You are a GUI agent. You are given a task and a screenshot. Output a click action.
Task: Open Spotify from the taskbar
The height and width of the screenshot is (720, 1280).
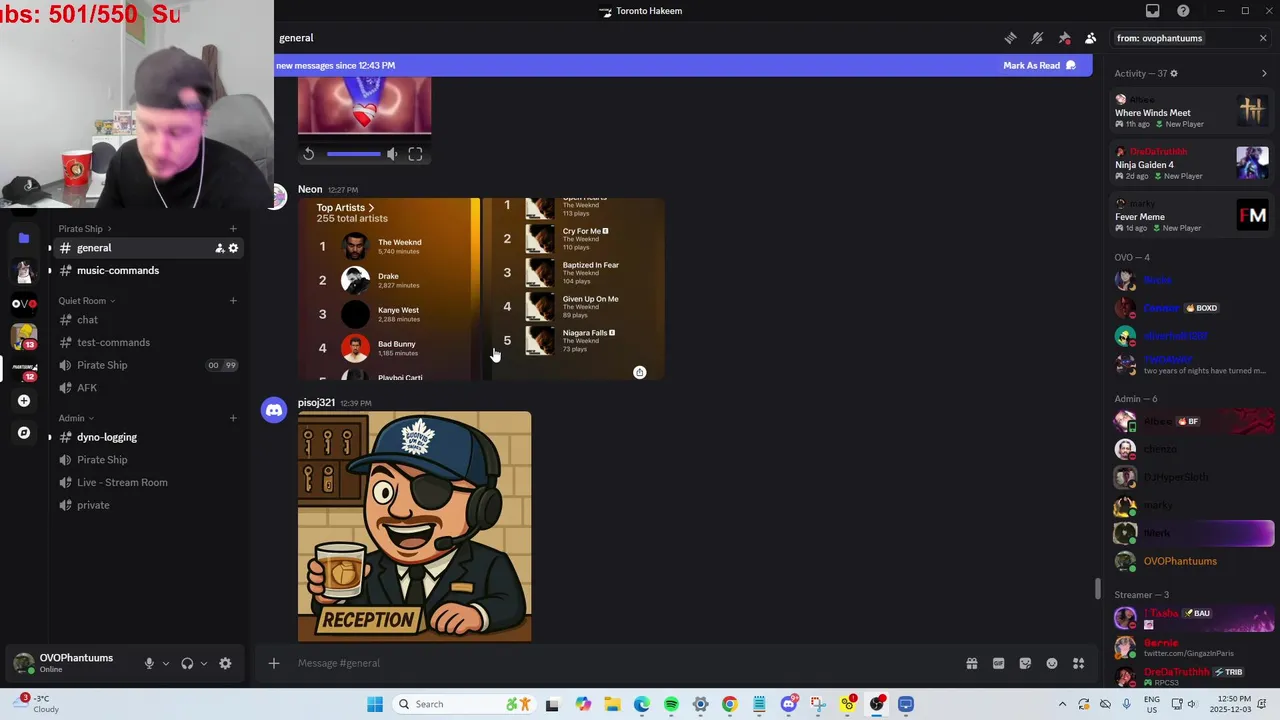tap(671, 704)
